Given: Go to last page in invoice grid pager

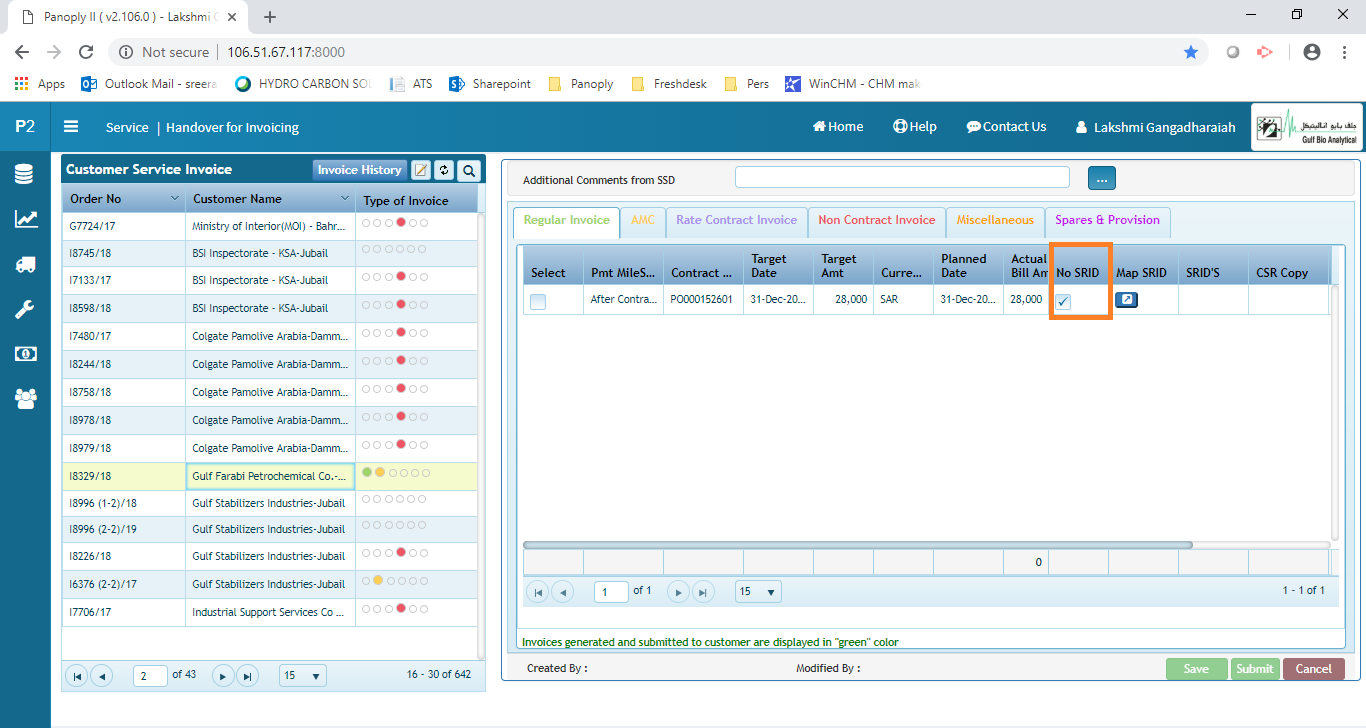Looking at the screenshot, I should pyautogui.click(x=704, y=592).
